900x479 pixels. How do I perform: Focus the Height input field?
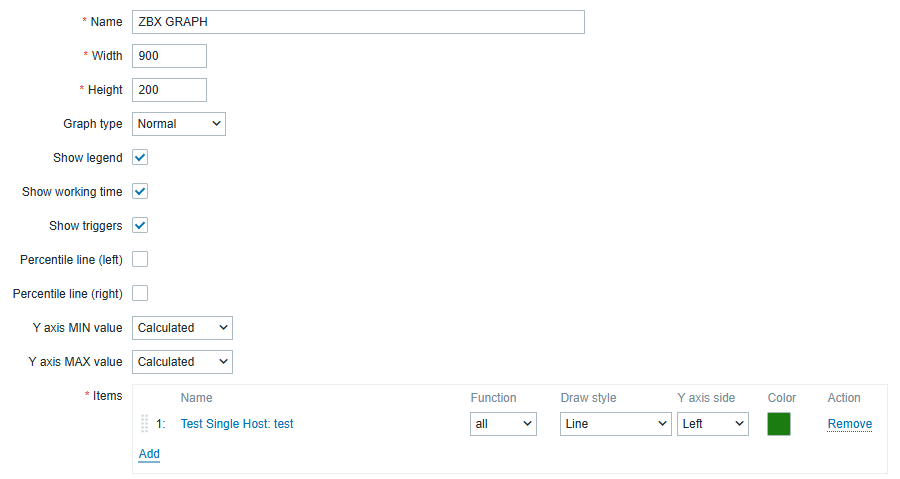coord(169,90)
